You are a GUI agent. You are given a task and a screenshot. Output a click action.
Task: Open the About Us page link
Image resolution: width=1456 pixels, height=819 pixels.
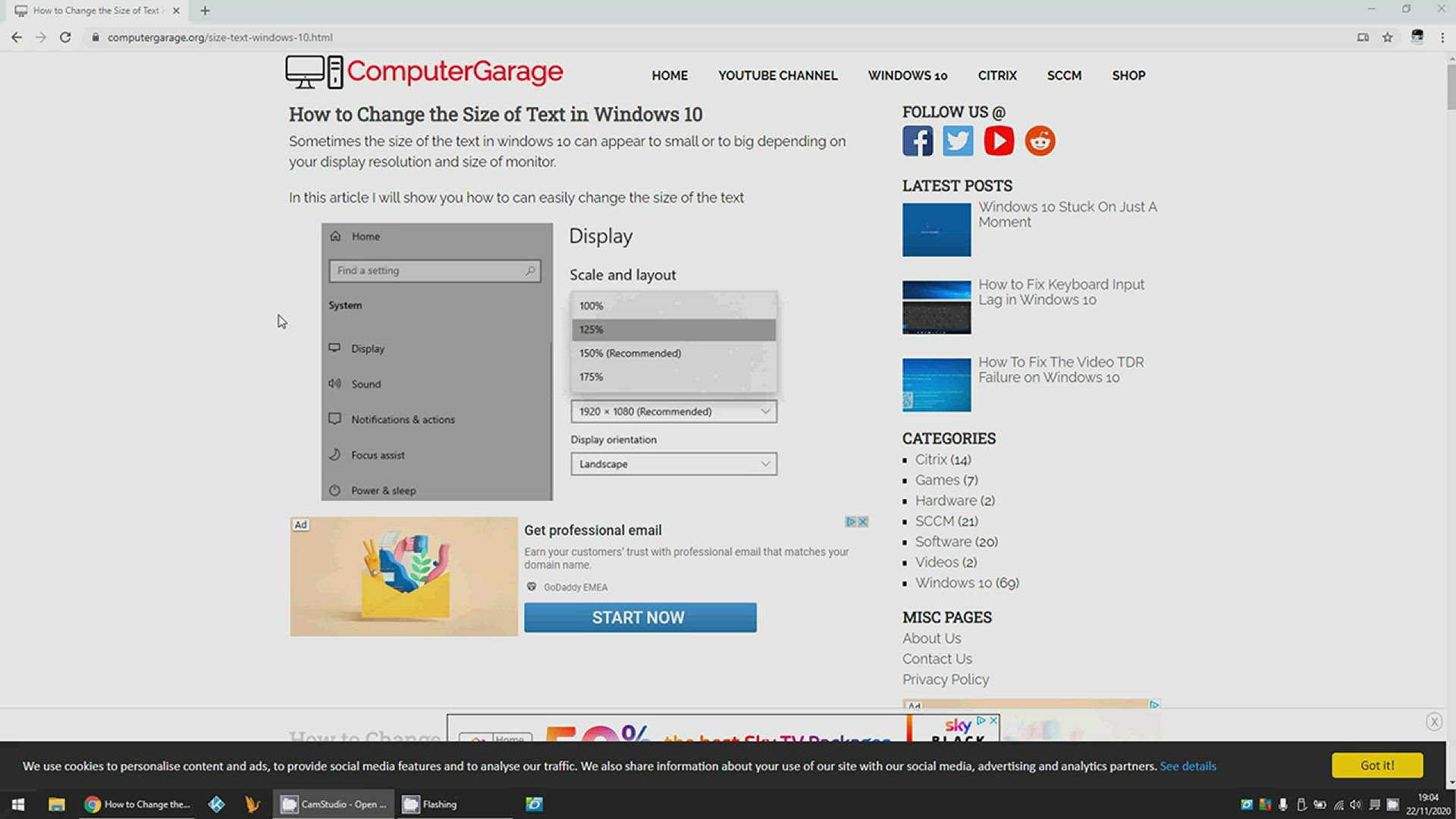pyautogui.click(x=931, y=639)
